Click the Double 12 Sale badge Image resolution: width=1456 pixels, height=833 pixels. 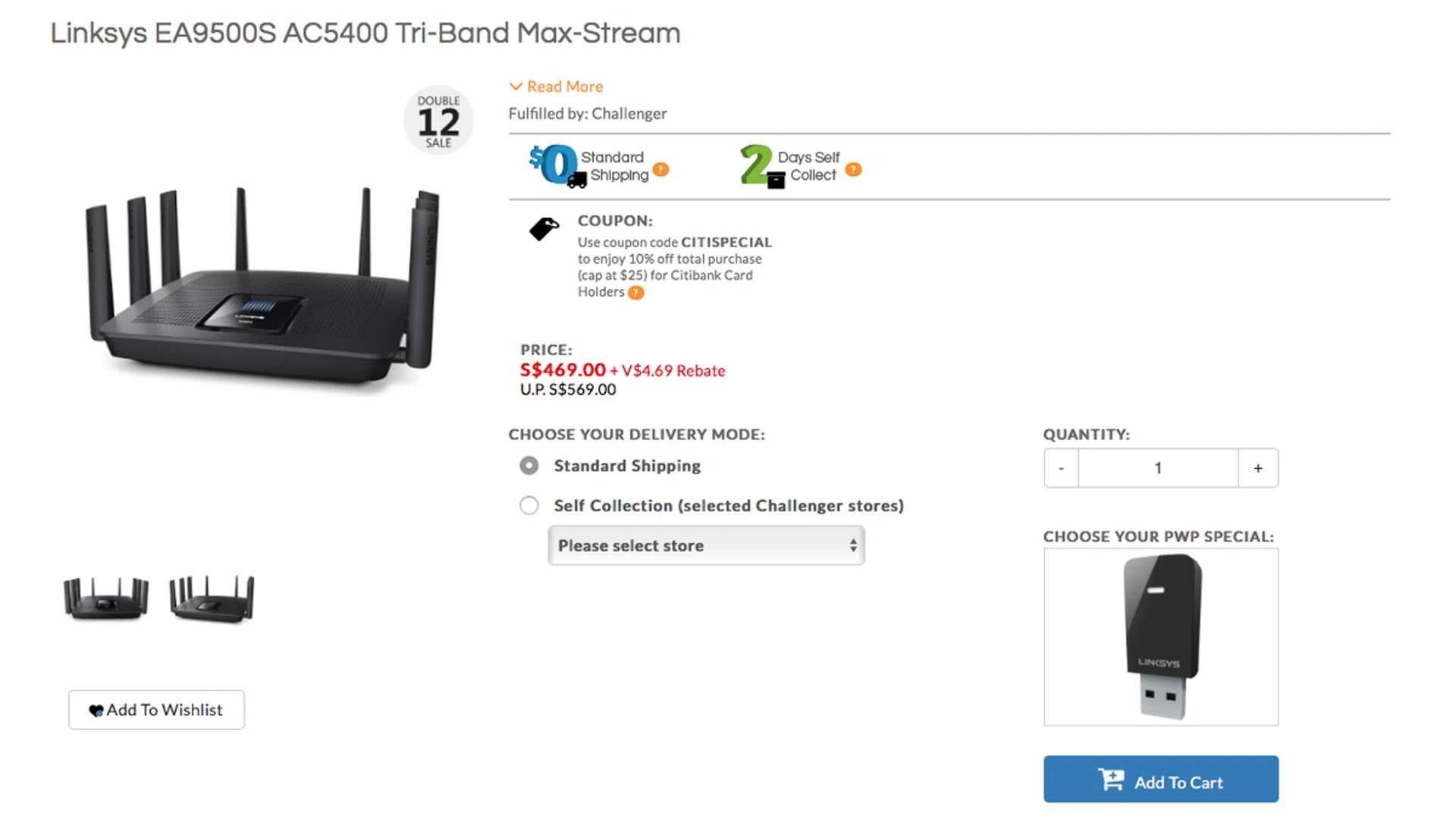(438, 121)
